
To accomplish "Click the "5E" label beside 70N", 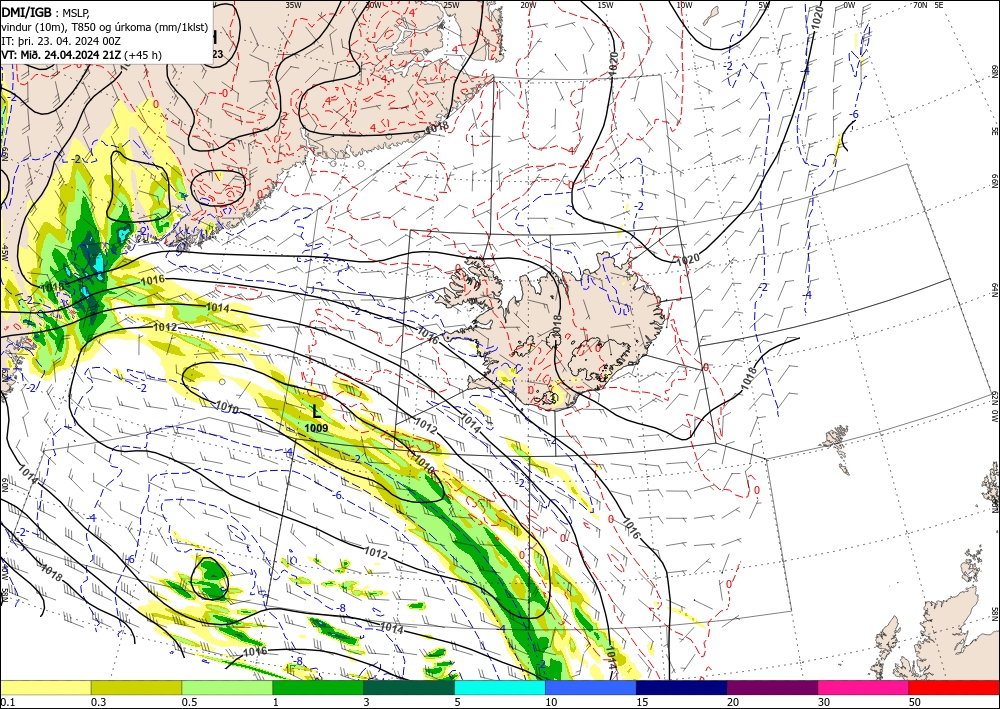I will 939,4.
